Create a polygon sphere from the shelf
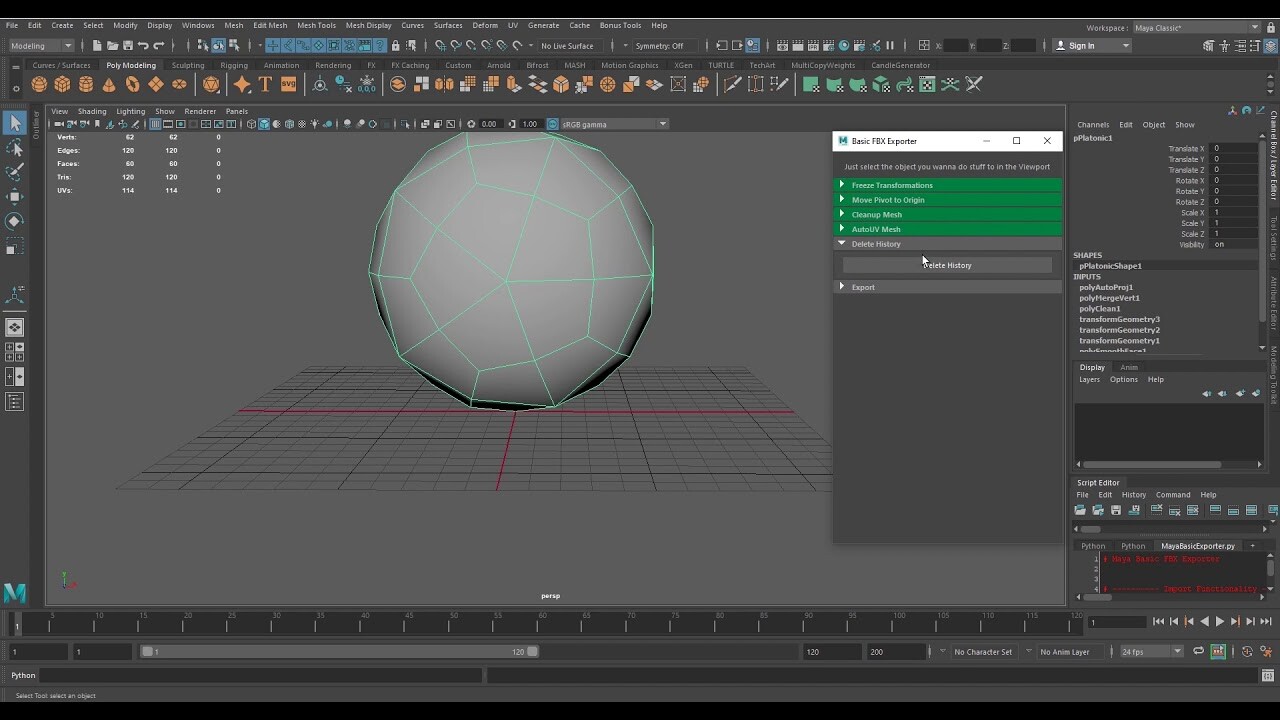 39,85
